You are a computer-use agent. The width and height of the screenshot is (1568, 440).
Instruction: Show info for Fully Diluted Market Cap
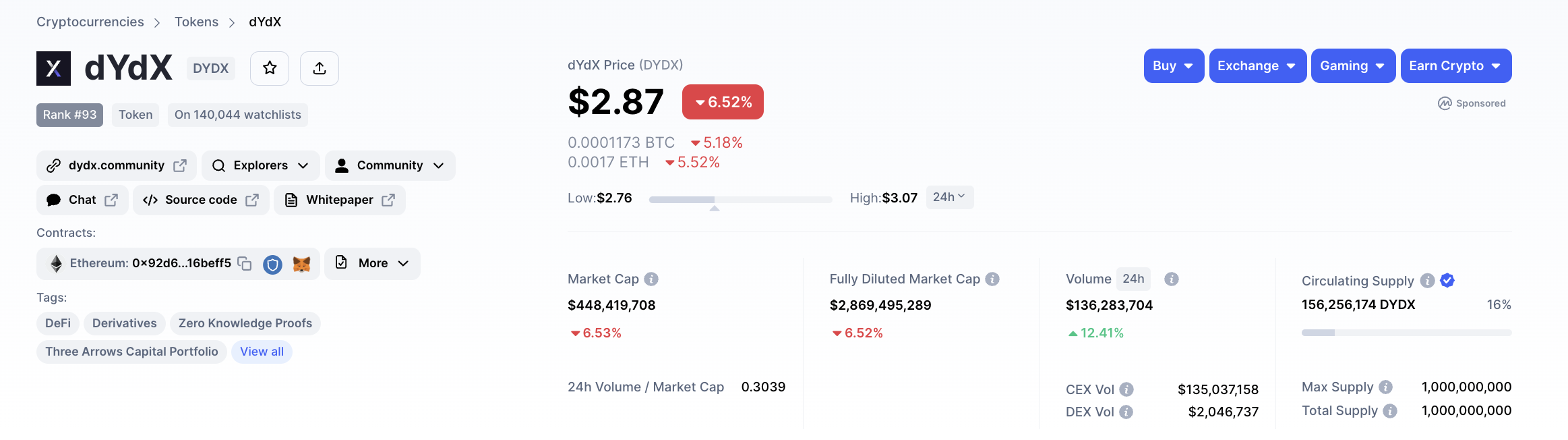[x=992, y=279]
